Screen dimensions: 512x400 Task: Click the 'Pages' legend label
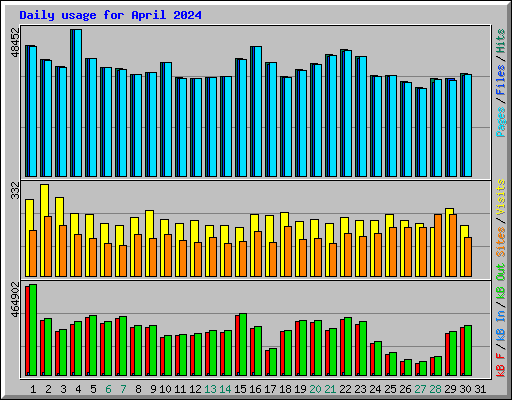501,122
